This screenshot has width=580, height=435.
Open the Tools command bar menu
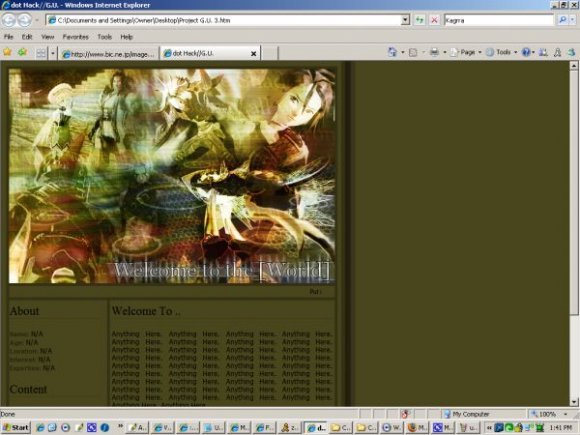[x=501, y=52]
